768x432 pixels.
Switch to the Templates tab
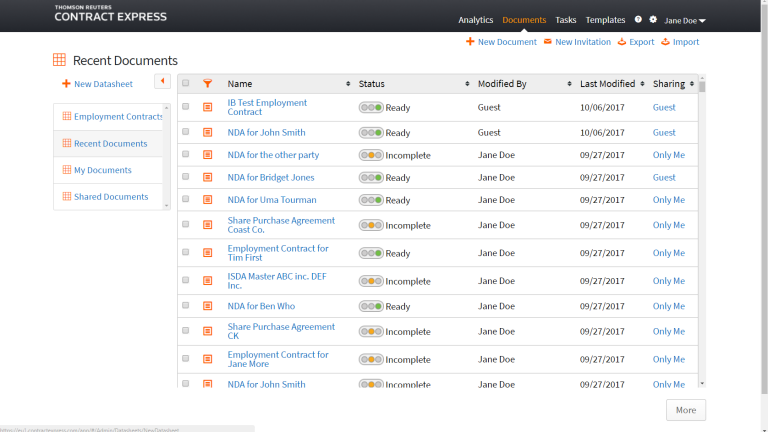[x=605, y=20]
